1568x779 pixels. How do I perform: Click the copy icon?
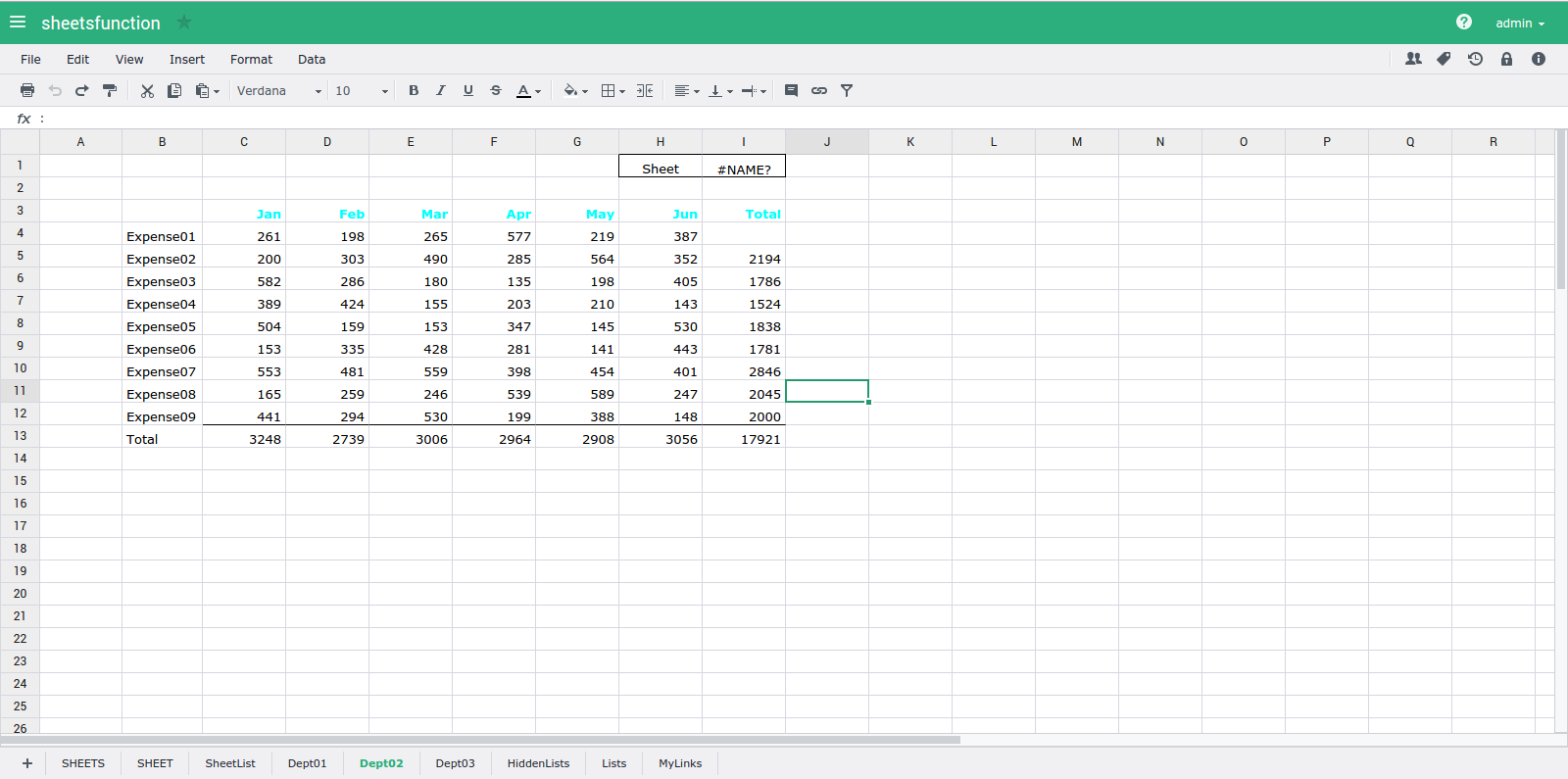[x=174, y=90]
